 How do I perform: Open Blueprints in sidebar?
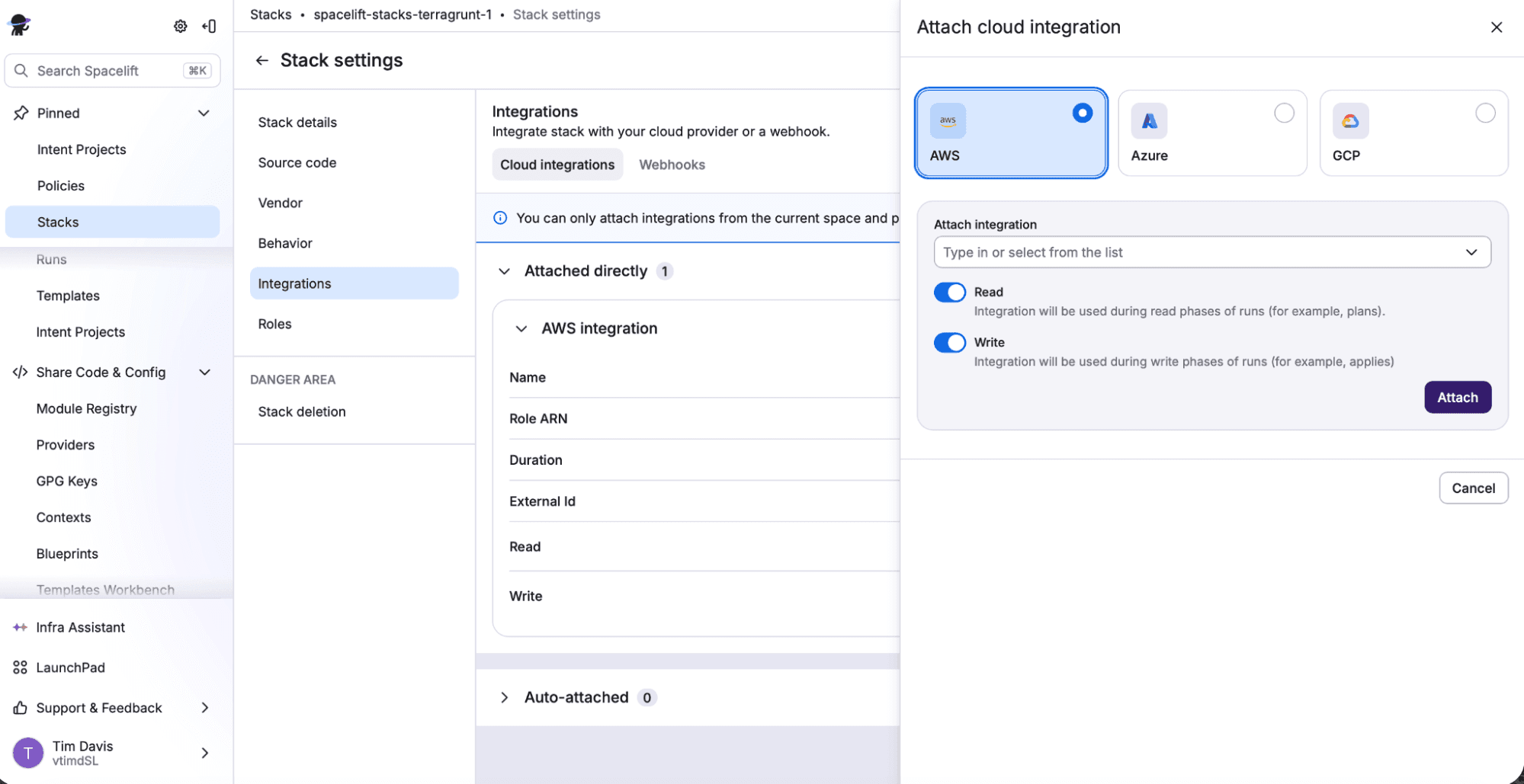(x=67, y=554)
